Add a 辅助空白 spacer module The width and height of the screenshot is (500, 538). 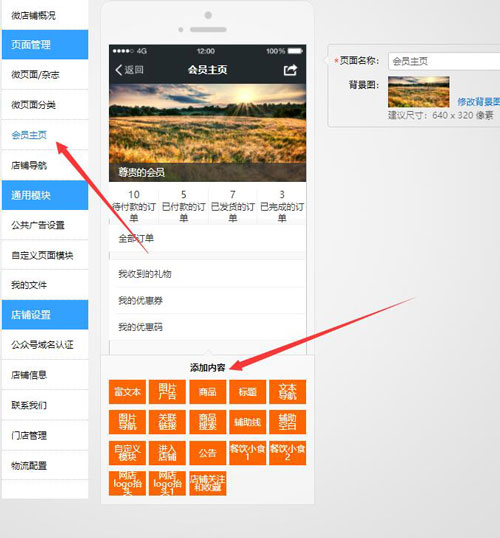click(288, 422)
